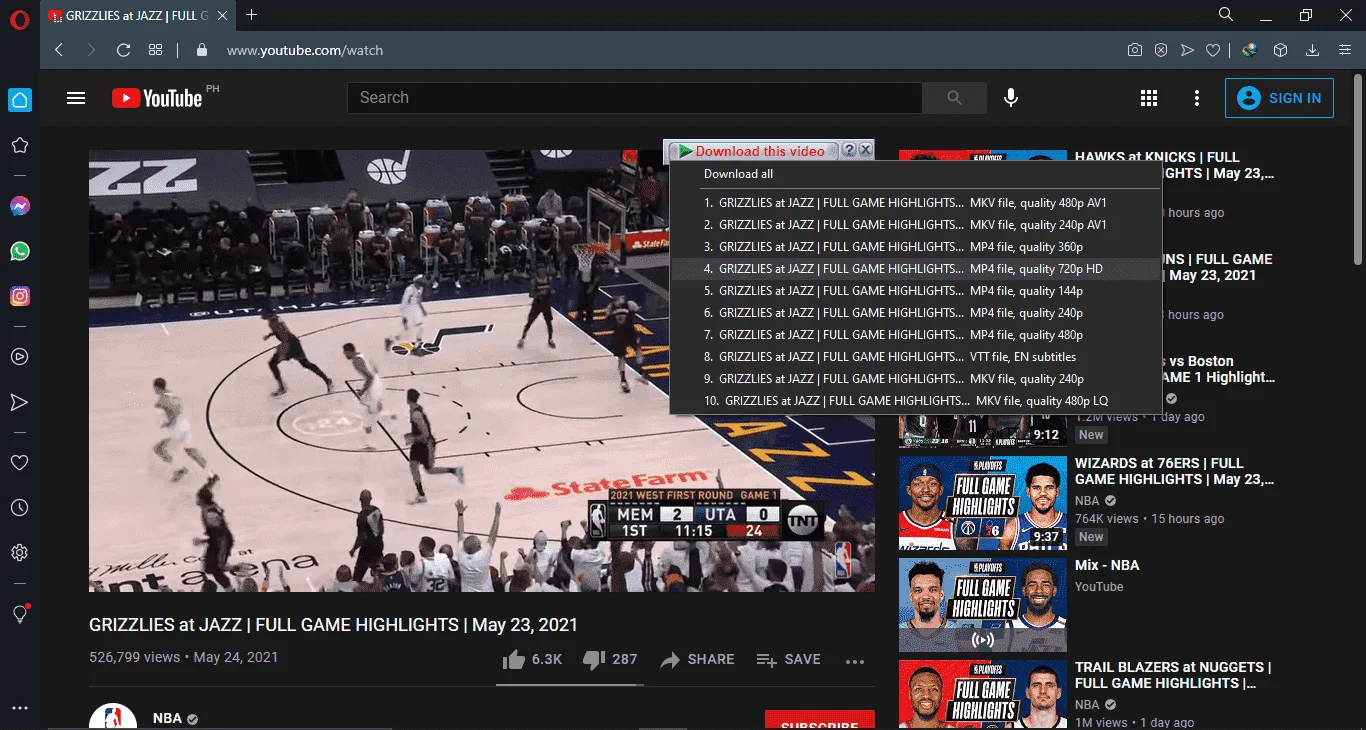Viewport: 1366px width, 730px height.
Task: Open the Extensions cube icon
Action: pos(1280,50)
